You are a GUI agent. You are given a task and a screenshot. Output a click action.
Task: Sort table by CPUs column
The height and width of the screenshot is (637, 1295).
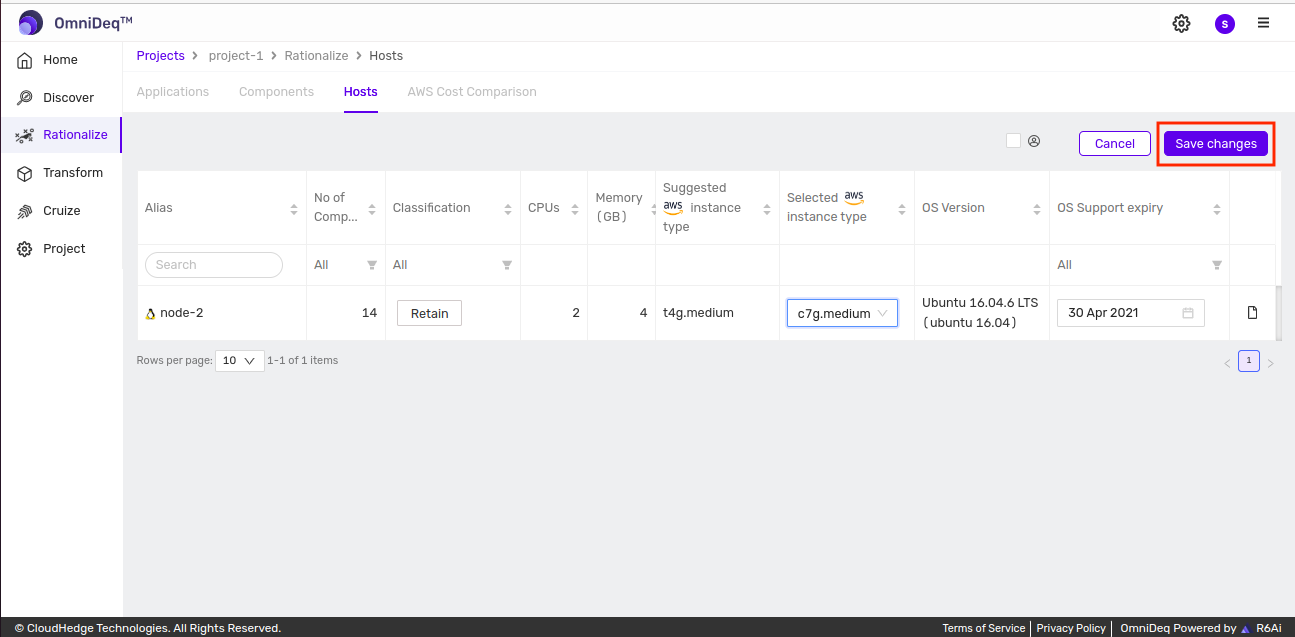point(575,209)
